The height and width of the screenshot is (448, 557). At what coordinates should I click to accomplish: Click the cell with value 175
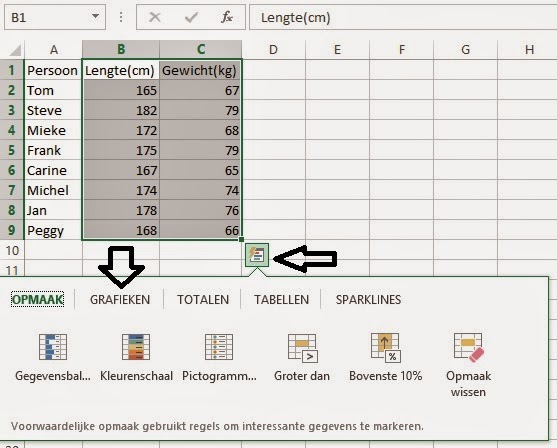(121, 150)
